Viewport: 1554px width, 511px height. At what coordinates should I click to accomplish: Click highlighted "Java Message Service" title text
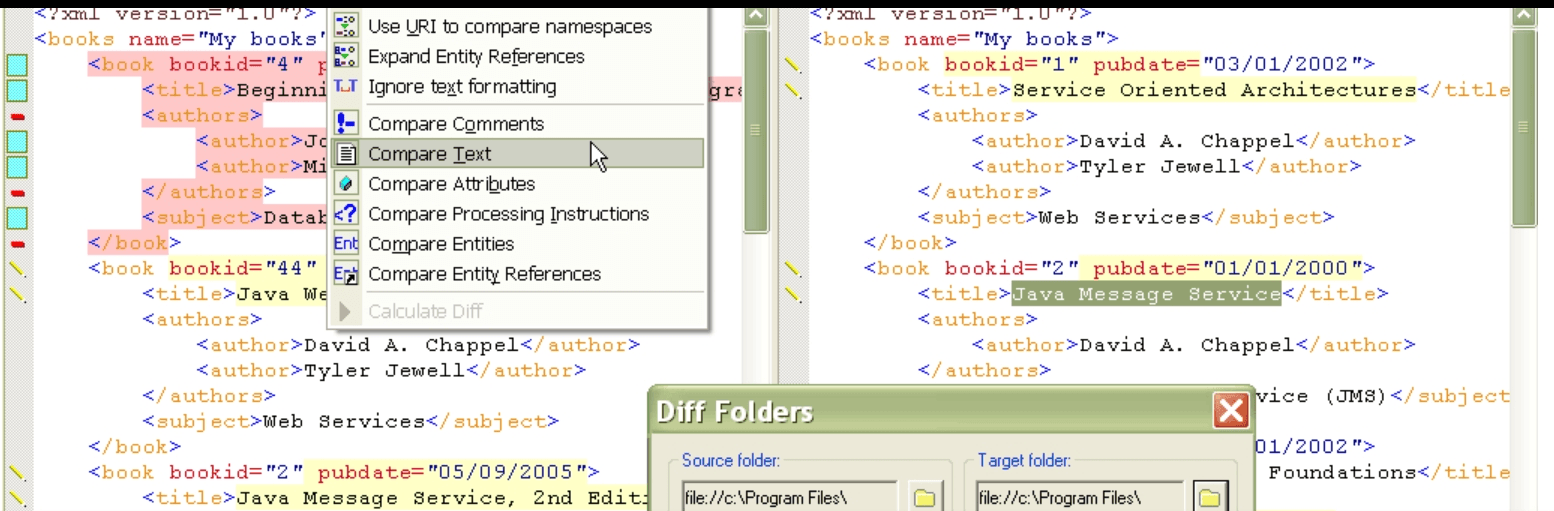tap(1146, 295)
